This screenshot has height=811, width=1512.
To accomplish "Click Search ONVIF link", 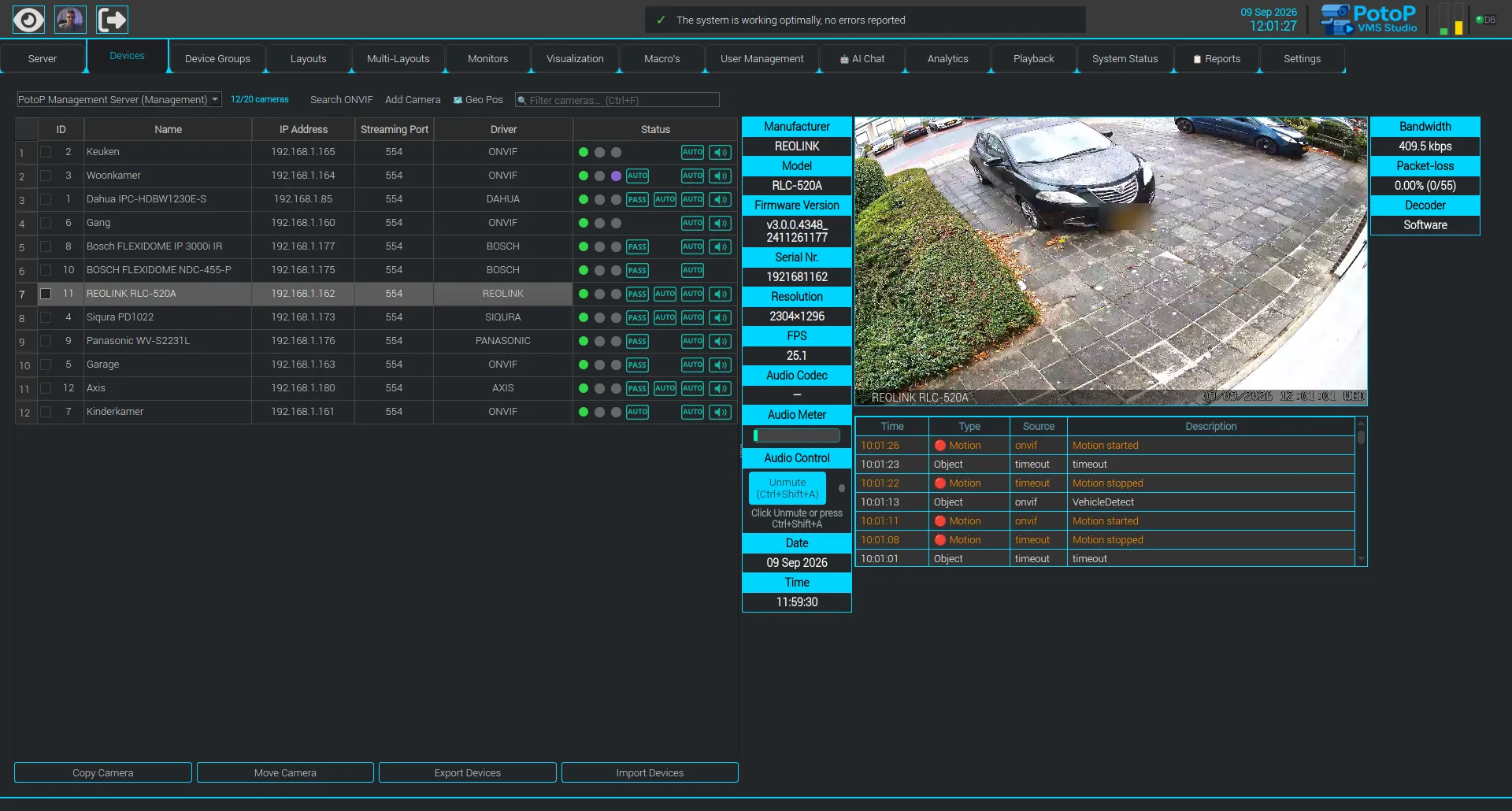I will [x=342, y=100].
